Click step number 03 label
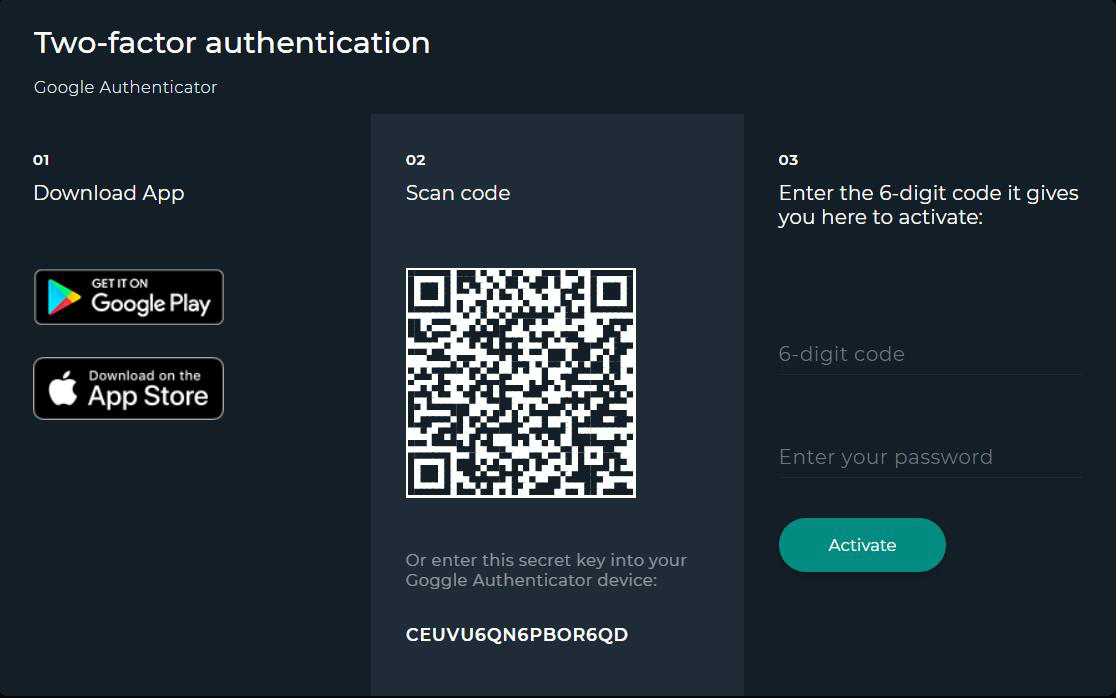Viewport: 1116px width, 698px height. [788, 160]
